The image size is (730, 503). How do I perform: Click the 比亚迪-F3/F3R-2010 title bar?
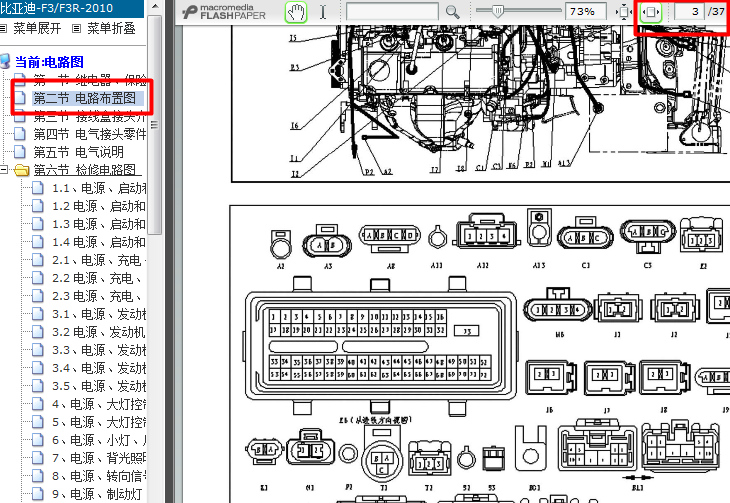[x=72, y=8]
